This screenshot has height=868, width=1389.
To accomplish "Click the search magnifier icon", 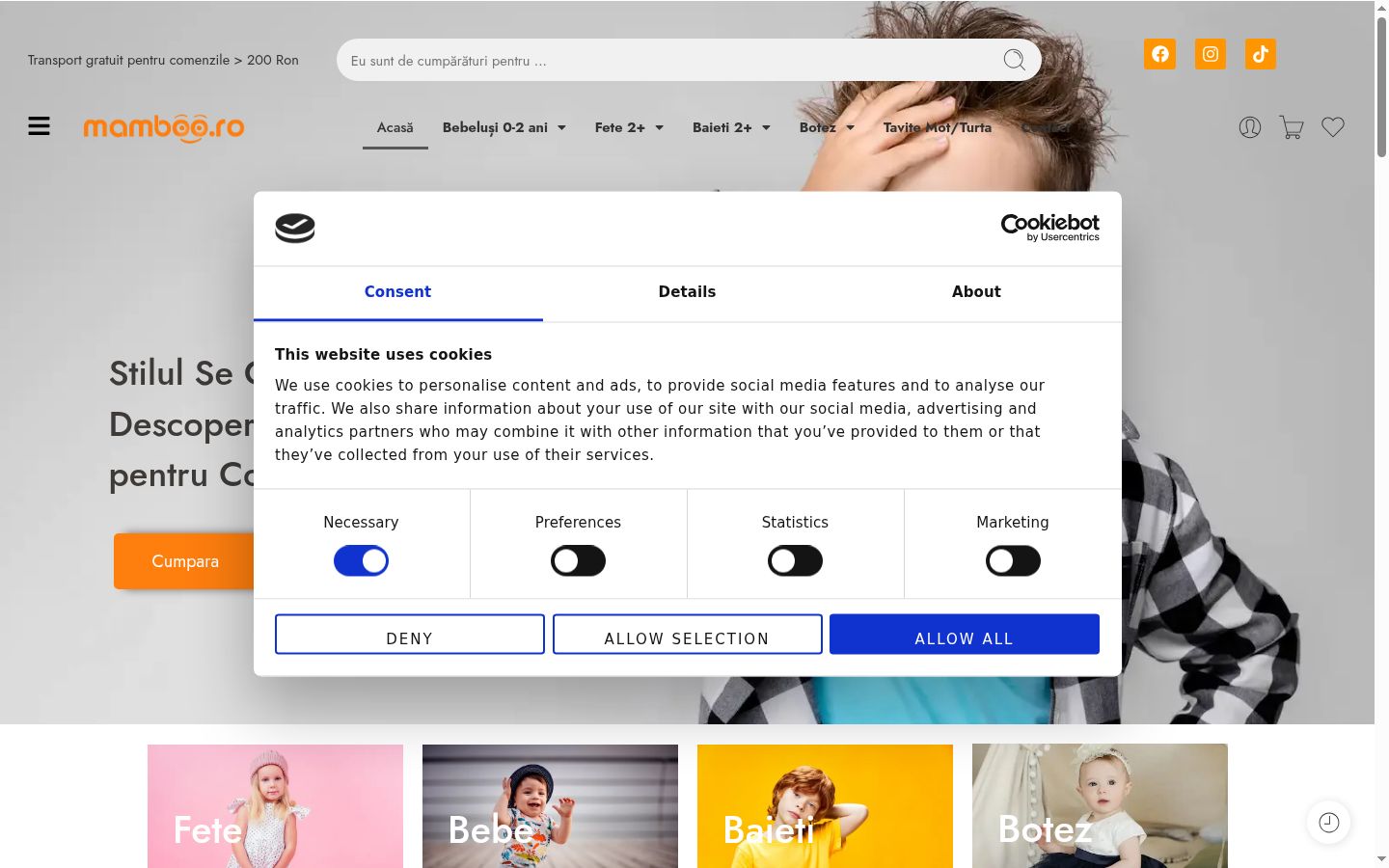I will [x=1014, y=60].
